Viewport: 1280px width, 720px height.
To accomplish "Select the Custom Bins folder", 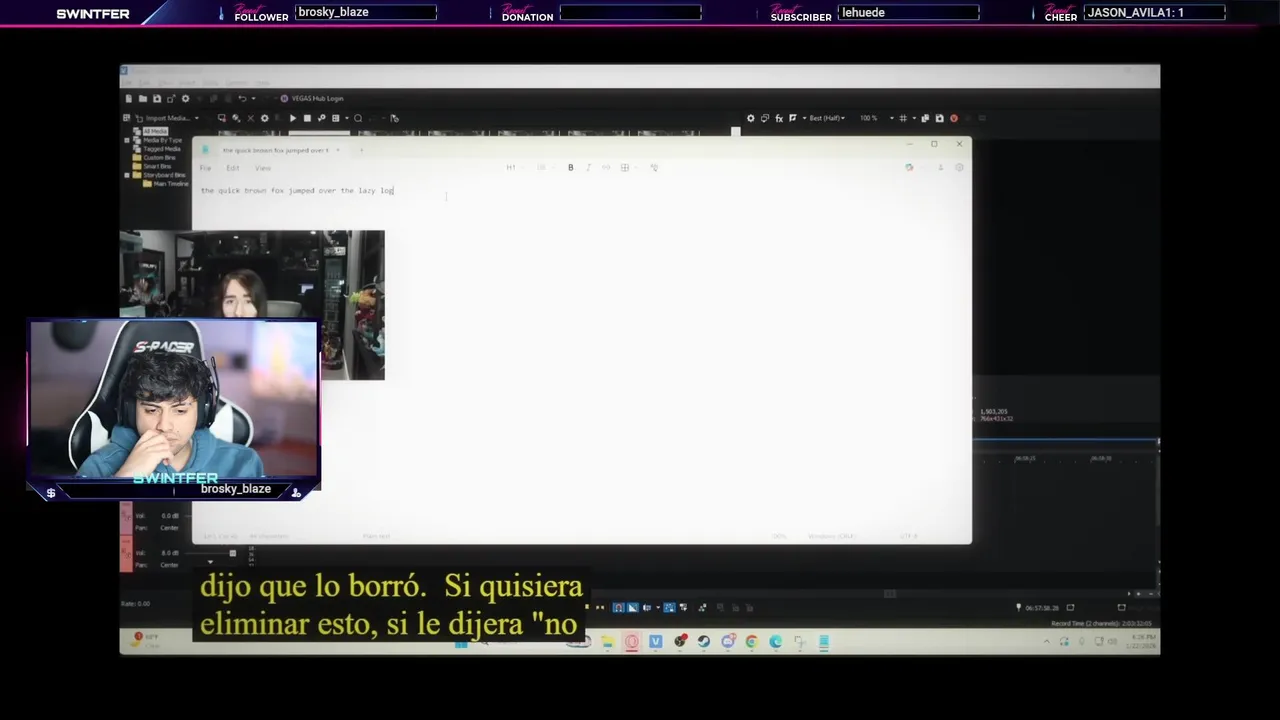I will pyautogui.click(x=159, y=158).
